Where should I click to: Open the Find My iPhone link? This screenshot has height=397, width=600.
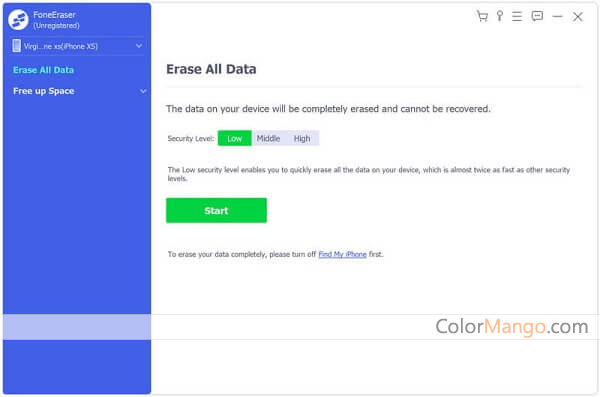342,254
